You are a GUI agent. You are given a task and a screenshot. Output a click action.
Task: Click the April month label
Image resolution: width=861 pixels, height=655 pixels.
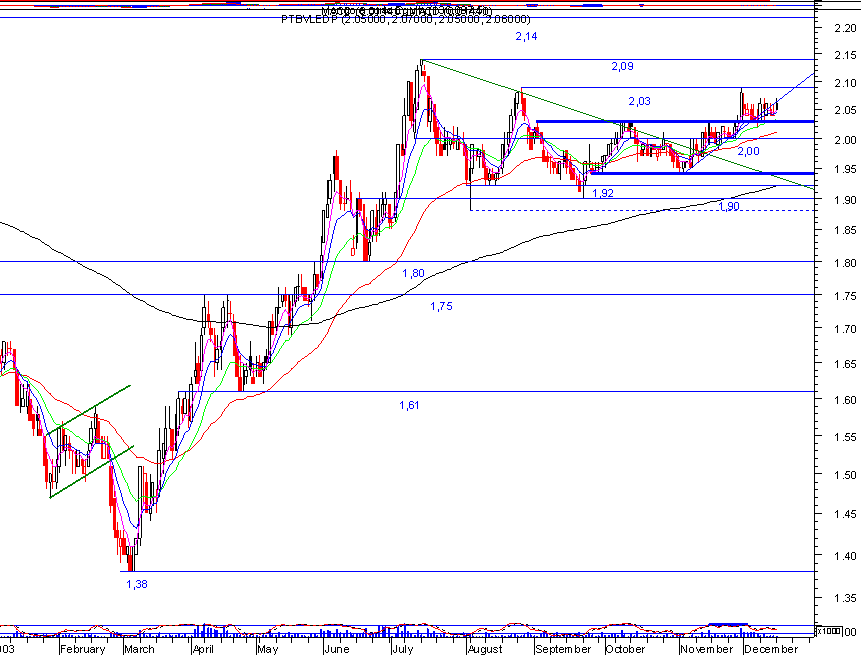point(203,649)
